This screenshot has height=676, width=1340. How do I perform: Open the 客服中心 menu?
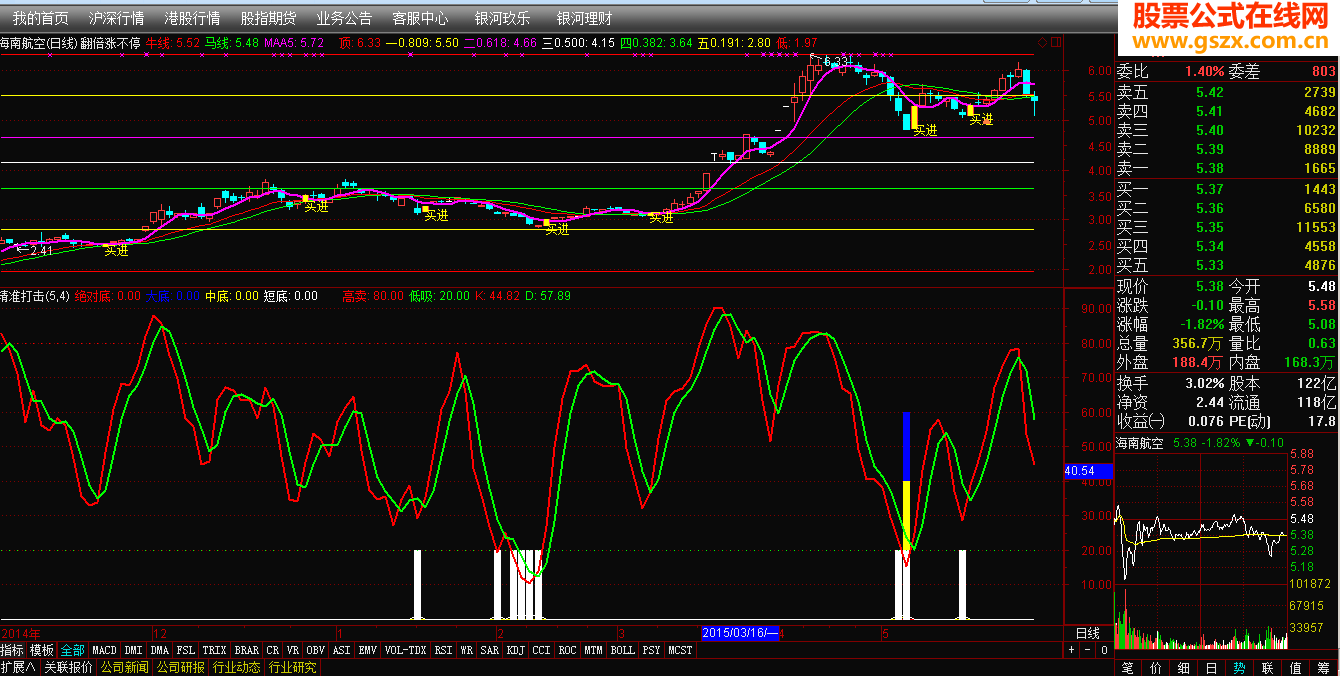pyautogui.click(x=420, y=18)
